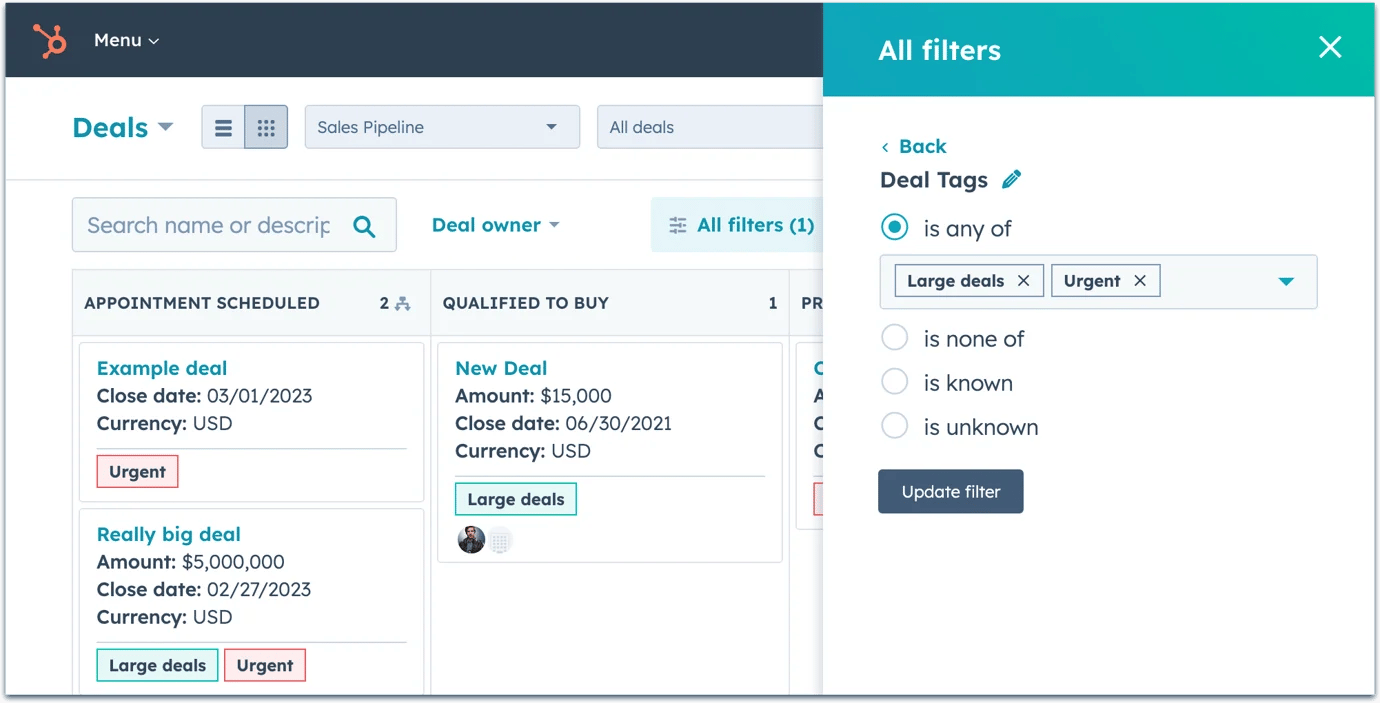Select the "is none of" radio option
The height and width of the screenshot is (703, 1380).
894,338
